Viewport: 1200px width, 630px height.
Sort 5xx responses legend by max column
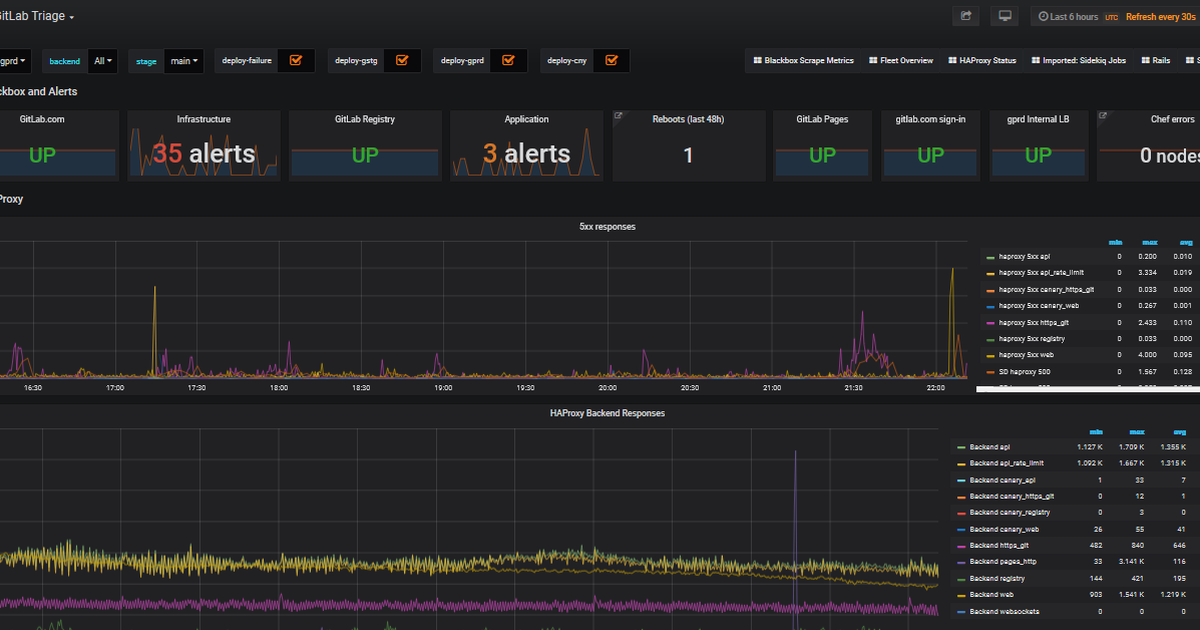(x=1150, y=242)
